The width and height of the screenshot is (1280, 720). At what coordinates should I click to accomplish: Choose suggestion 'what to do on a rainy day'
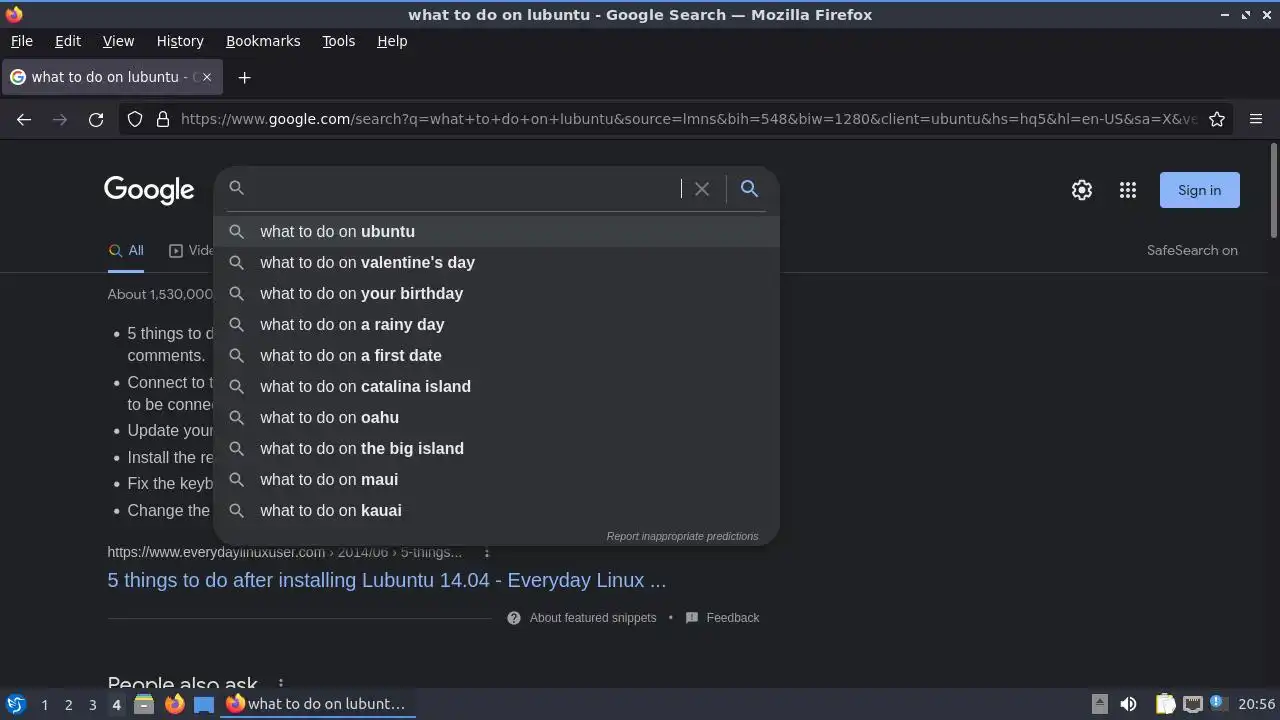point(496,324)
